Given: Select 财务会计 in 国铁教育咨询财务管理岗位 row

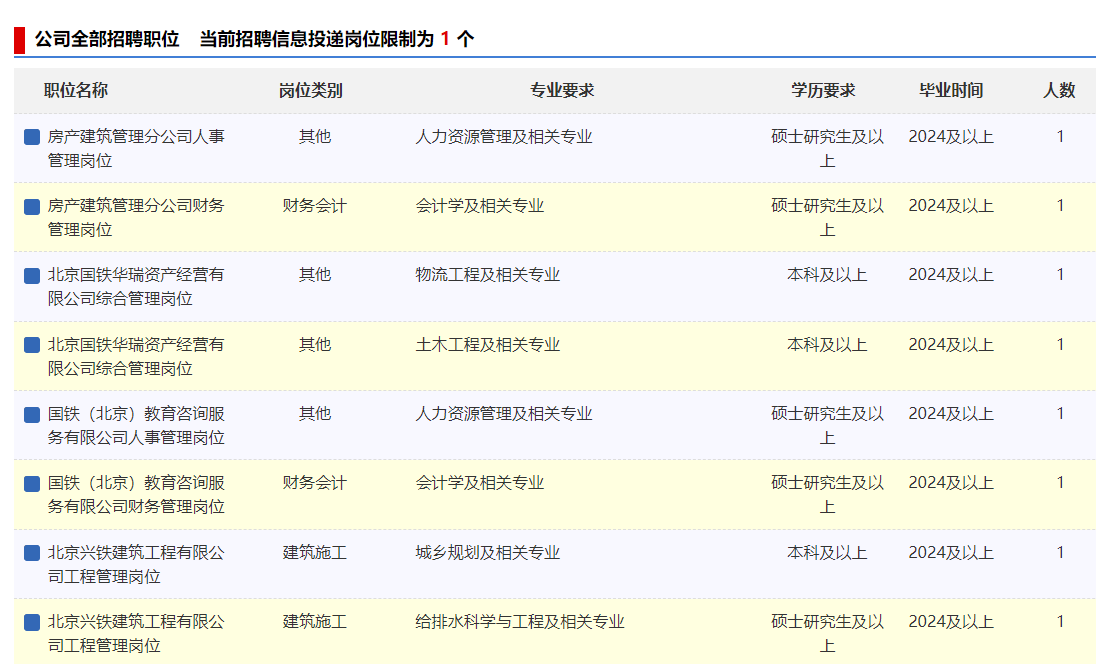Looking at the screenshot, I should pos(315,483).
